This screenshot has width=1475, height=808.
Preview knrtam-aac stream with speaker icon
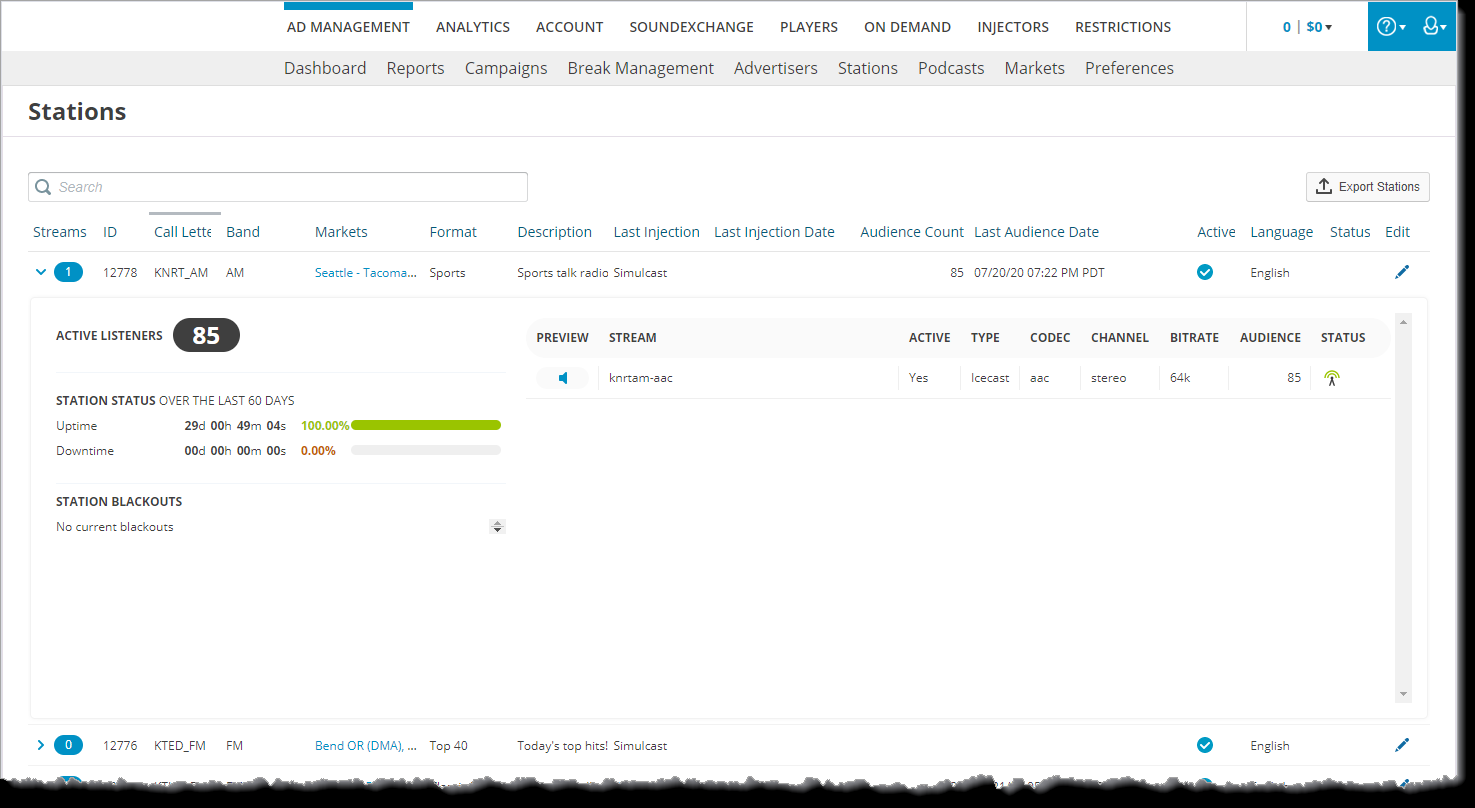[563, 378]
